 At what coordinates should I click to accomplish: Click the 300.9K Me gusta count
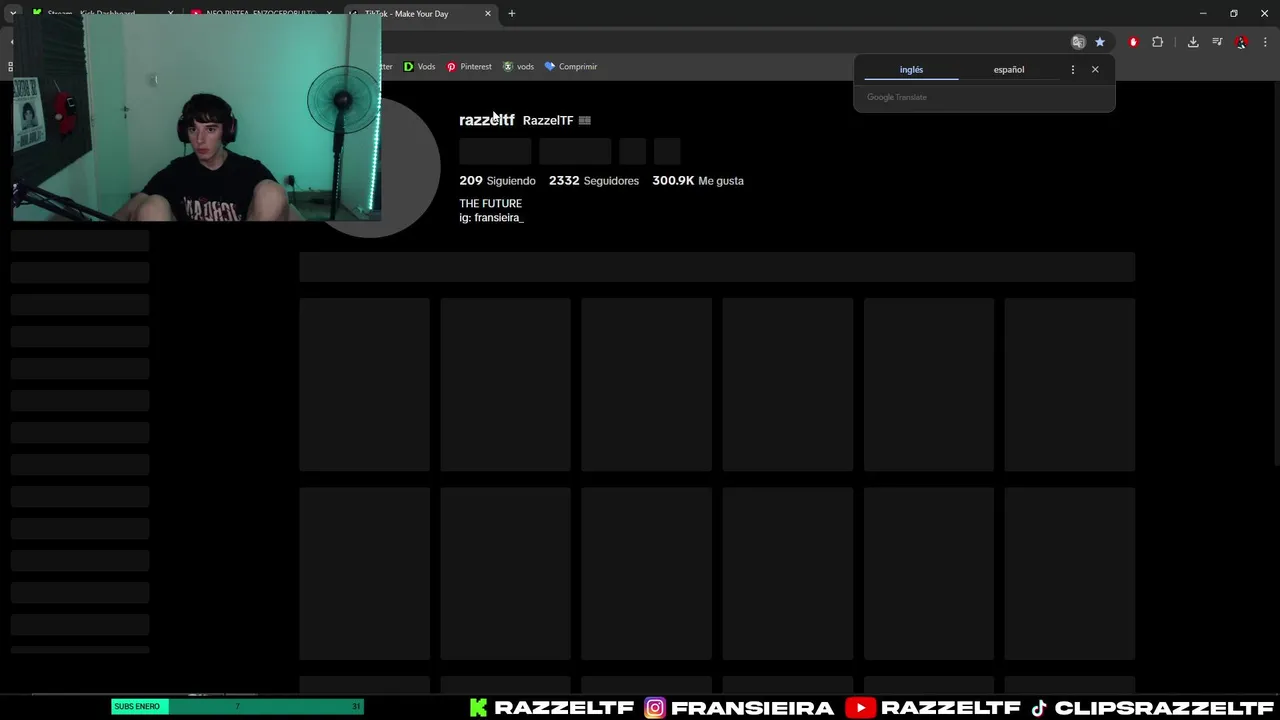pyautogui.click(x=698, y=181)
